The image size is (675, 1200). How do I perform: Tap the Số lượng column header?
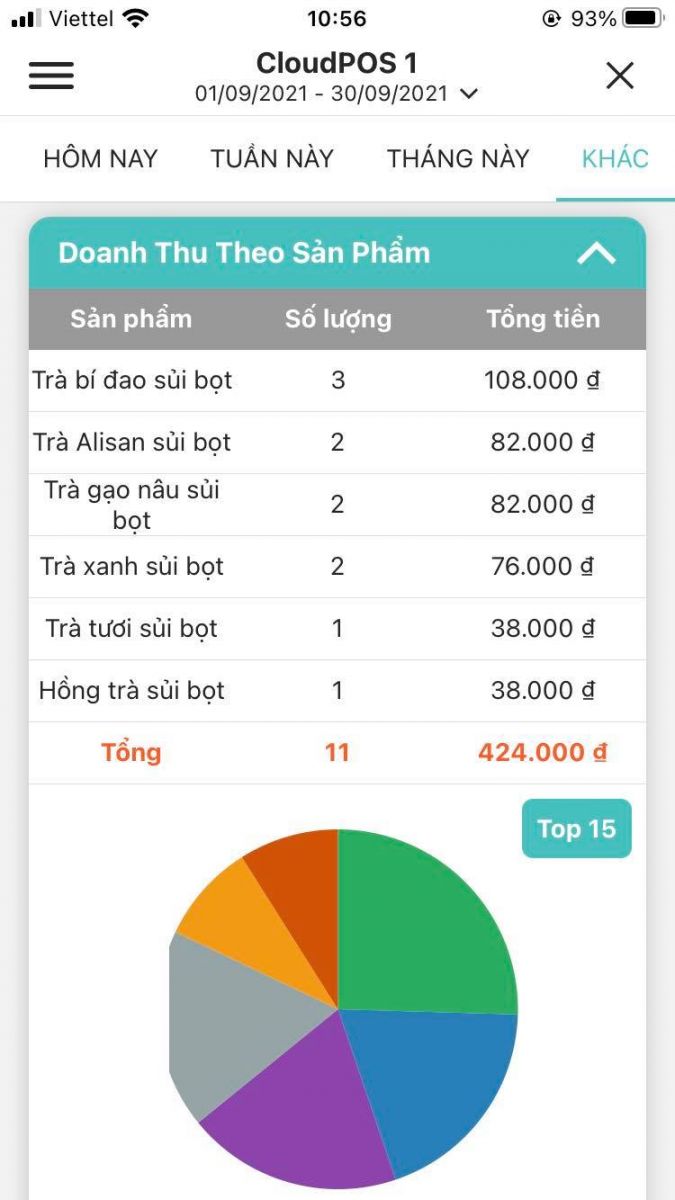click(x=338, y=319)
